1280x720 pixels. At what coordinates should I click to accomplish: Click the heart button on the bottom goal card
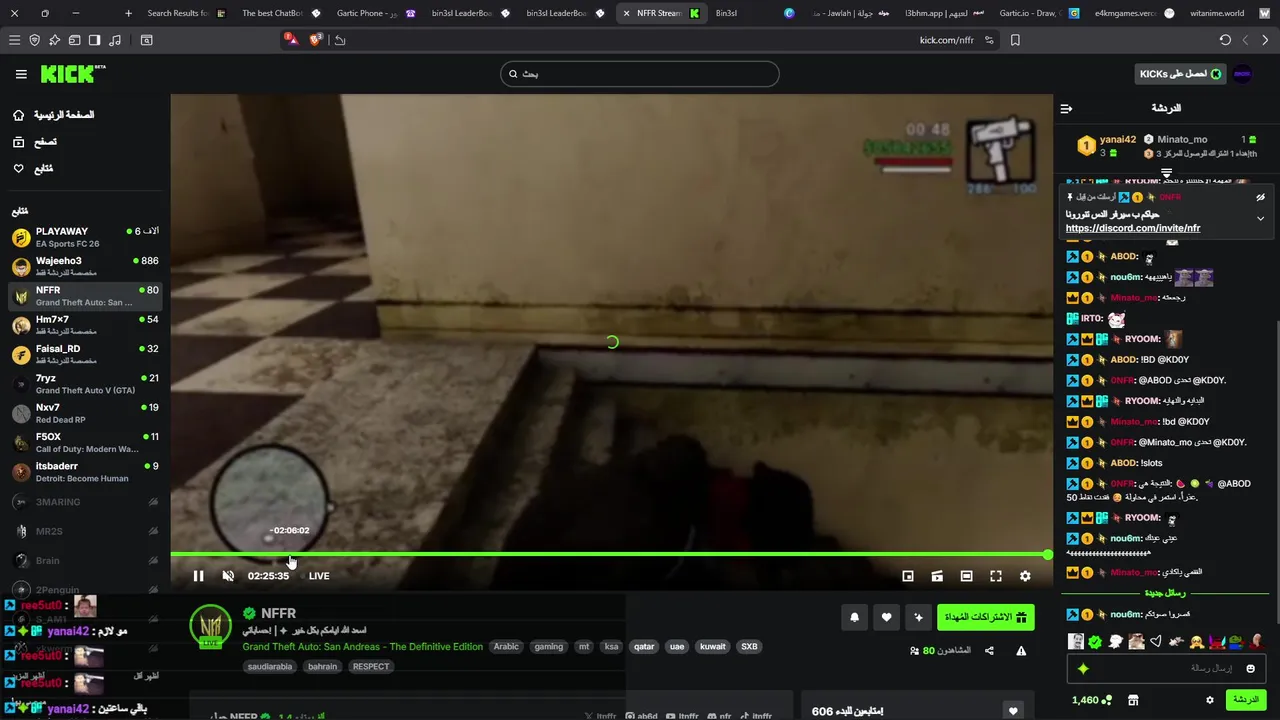[1013, 711]
